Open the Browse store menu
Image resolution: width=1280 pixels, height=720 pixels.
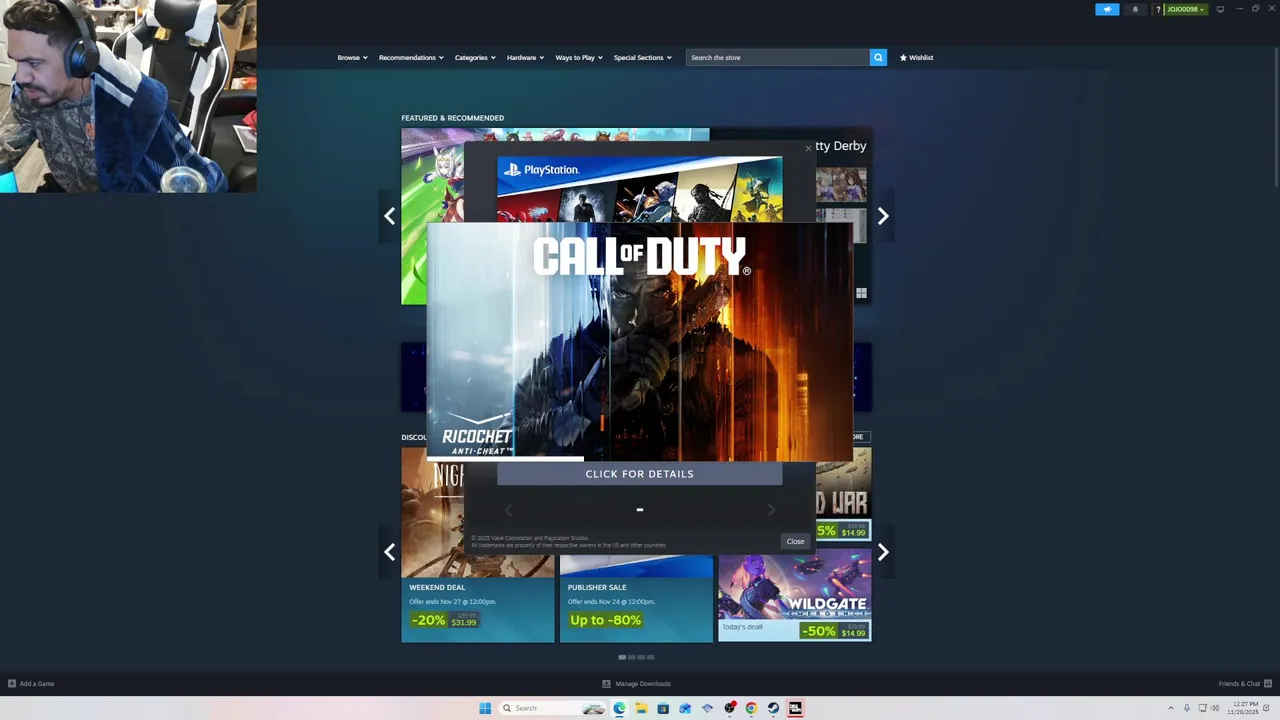(352, 57)
